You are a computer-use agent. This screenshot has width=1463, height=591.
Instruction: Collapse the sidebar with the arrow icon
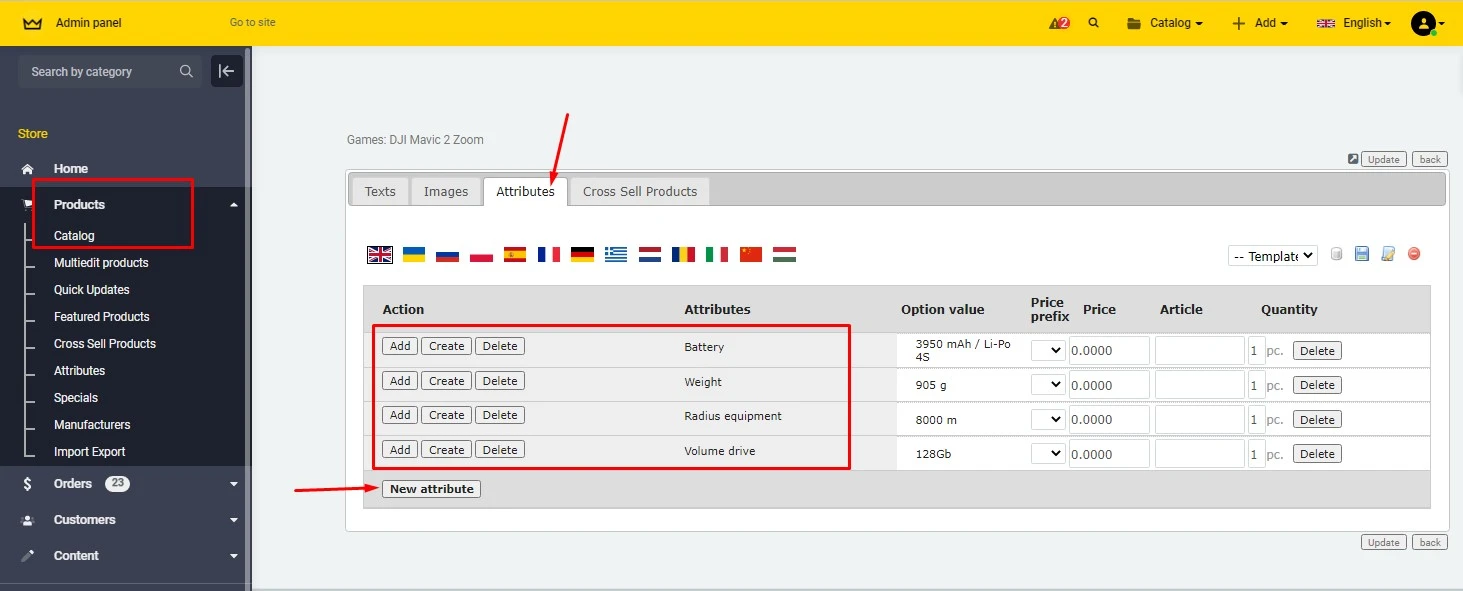point(226,71)
